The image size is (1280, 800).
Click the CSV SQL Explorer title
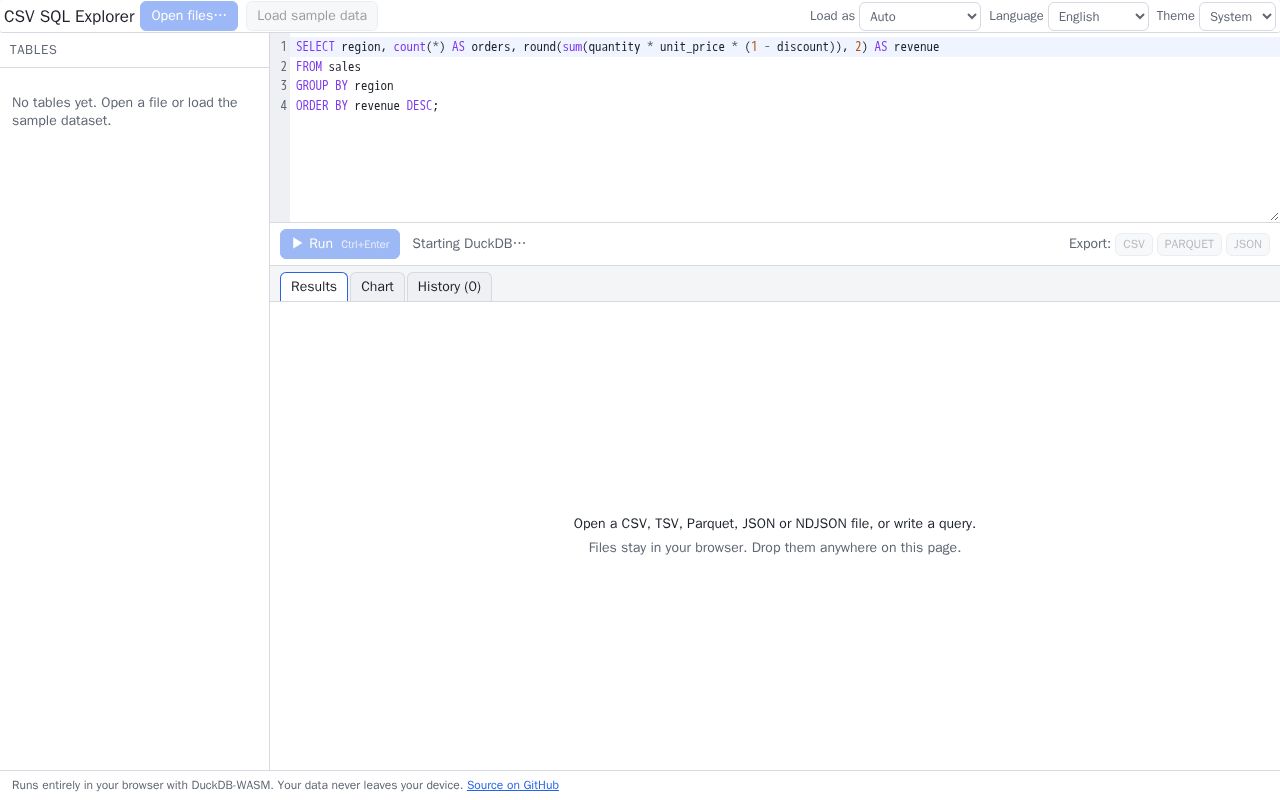(69, 16)
